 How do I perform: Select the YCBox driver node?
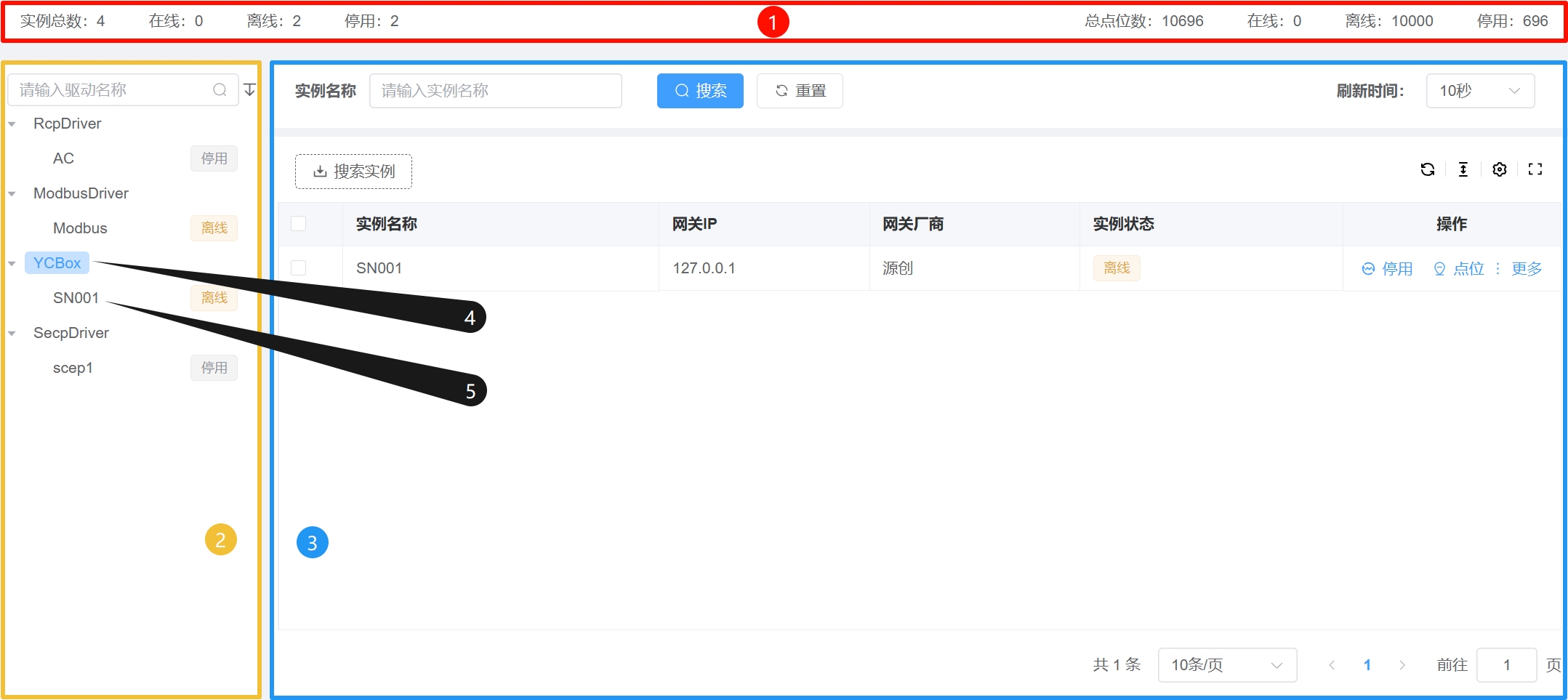coord(57,263)
